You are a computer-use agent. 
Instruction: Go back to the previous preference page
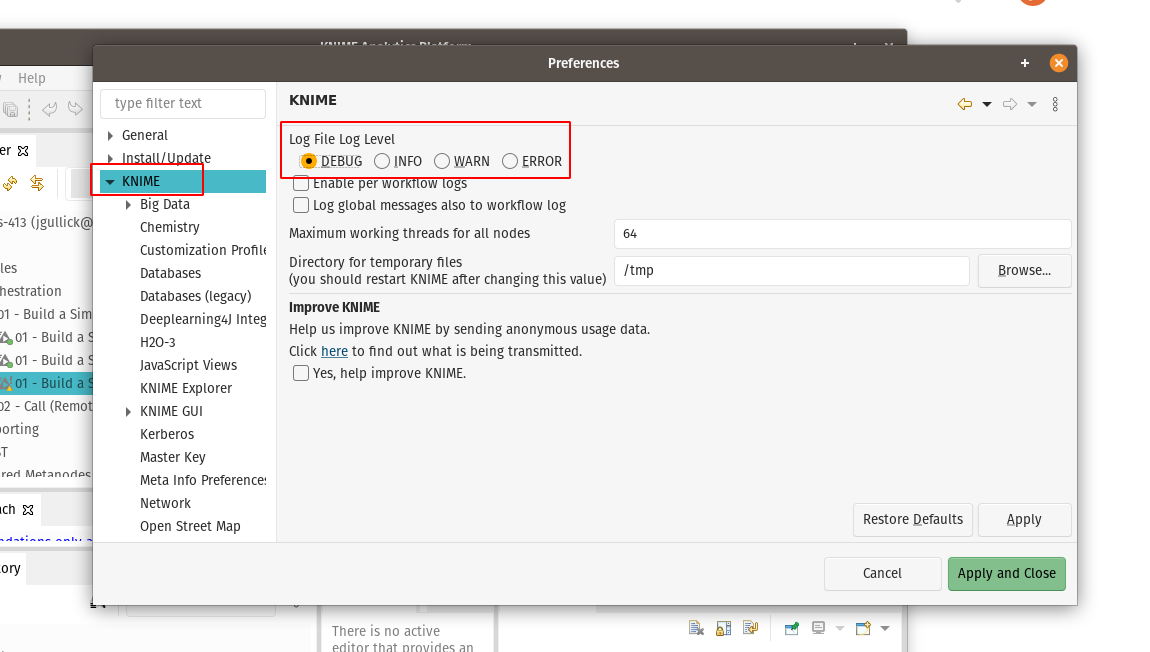pos(964,104)
